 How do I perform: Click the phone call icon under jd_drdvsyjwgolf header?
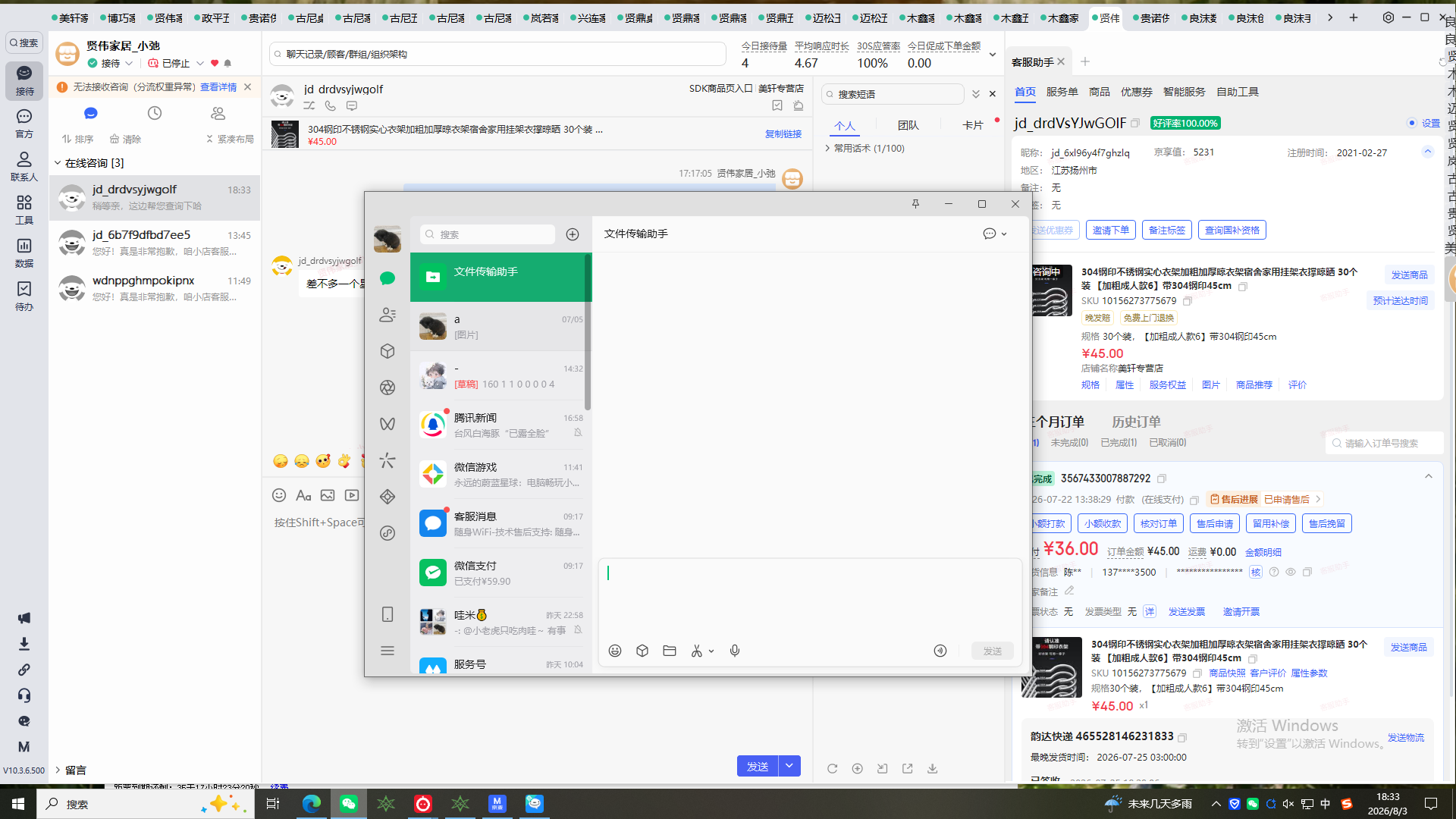coord(331,106)
